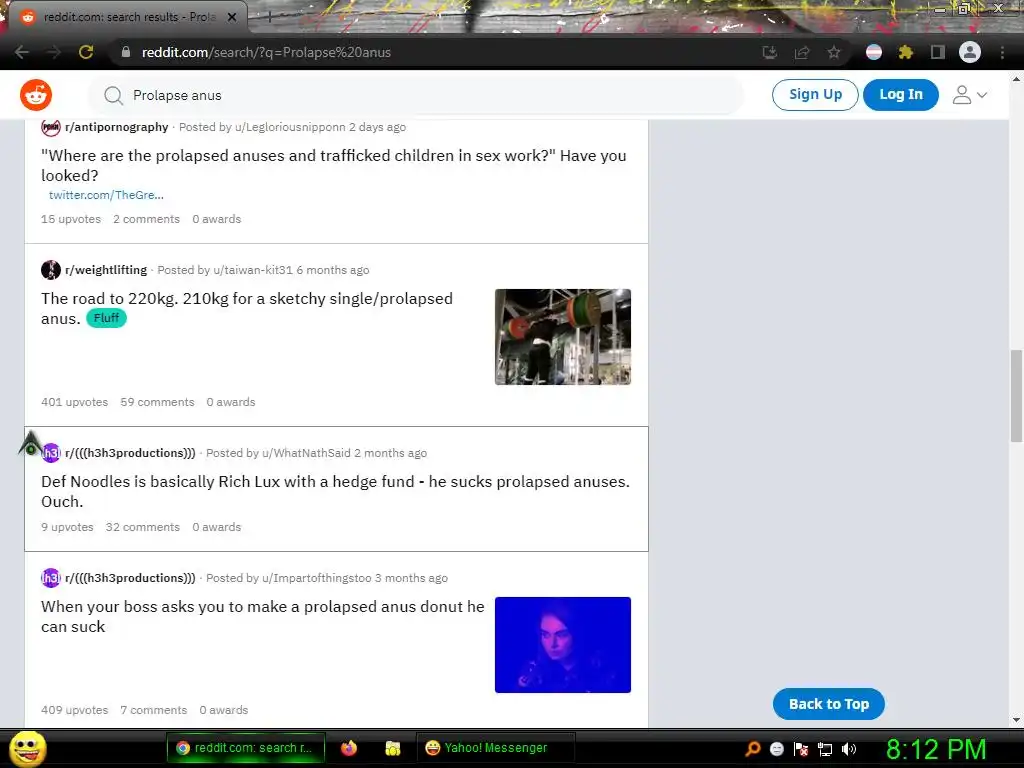Open the twitter.com/TheGre... link
Viewport: 1024px width, 768px height.
point(106,195)
